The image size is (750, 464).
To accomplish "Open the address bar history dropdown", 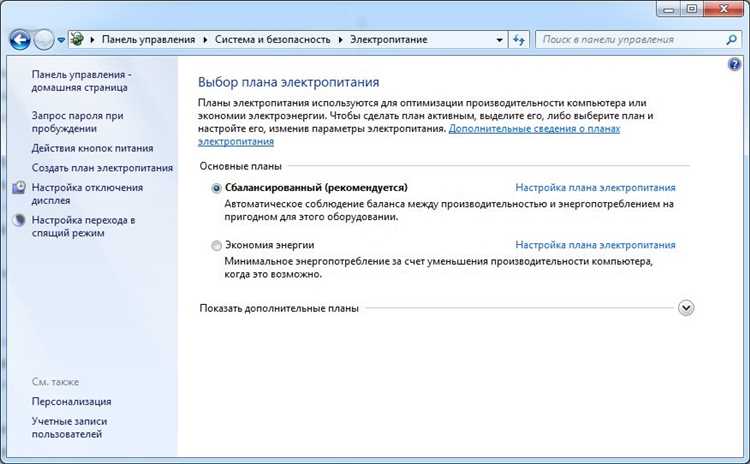I will [499, 40].
